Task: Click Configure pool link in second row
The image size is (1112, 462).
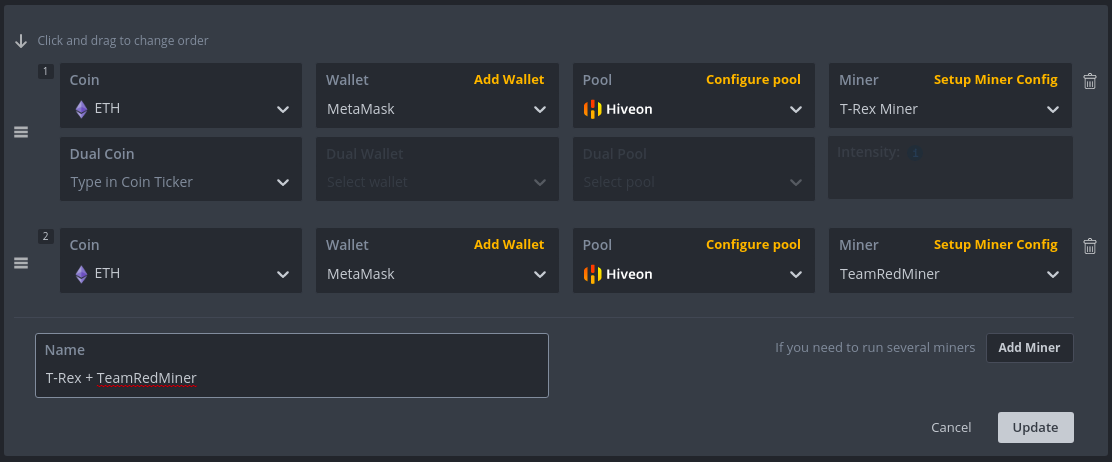Action: (753, 244)
